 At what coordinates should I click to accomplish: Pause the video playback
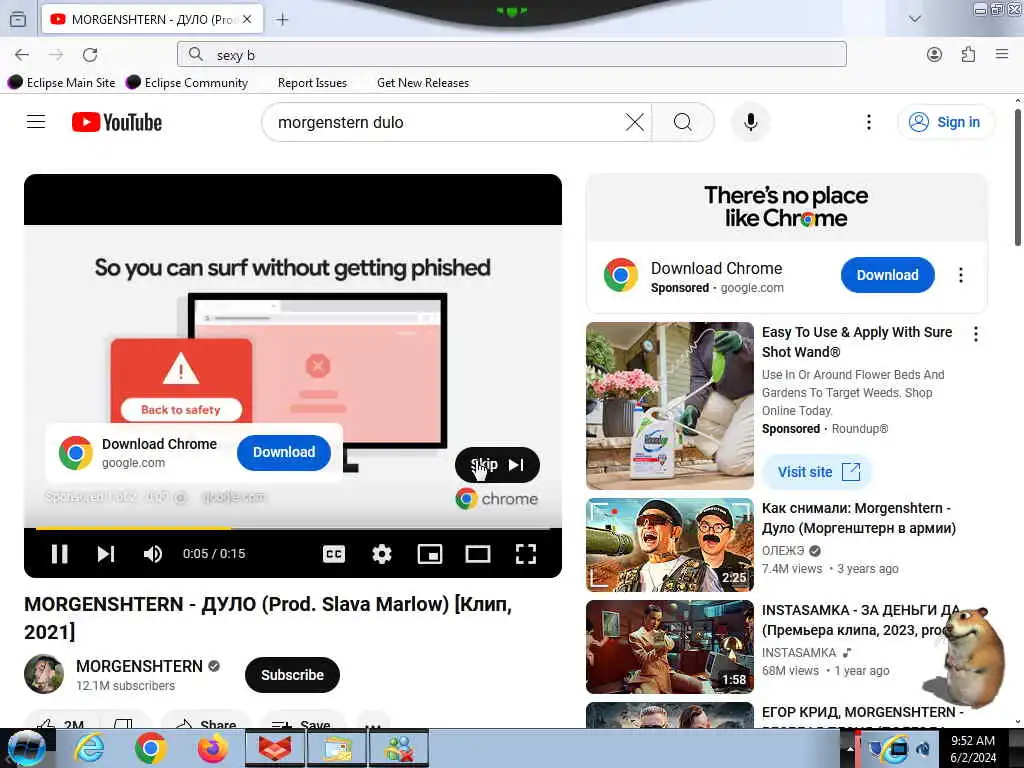[x=59, y=554]
